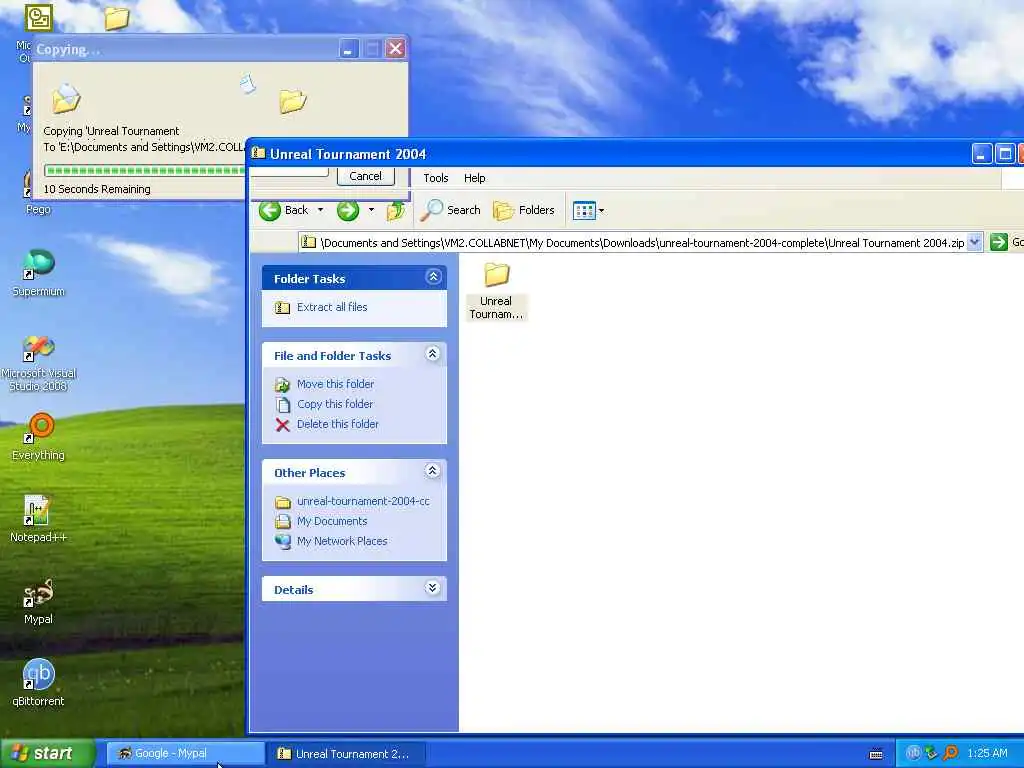Viewport: 1024px width, 768px height.
Task: Click the green Forward arrow icon
Action: point(347,210)
